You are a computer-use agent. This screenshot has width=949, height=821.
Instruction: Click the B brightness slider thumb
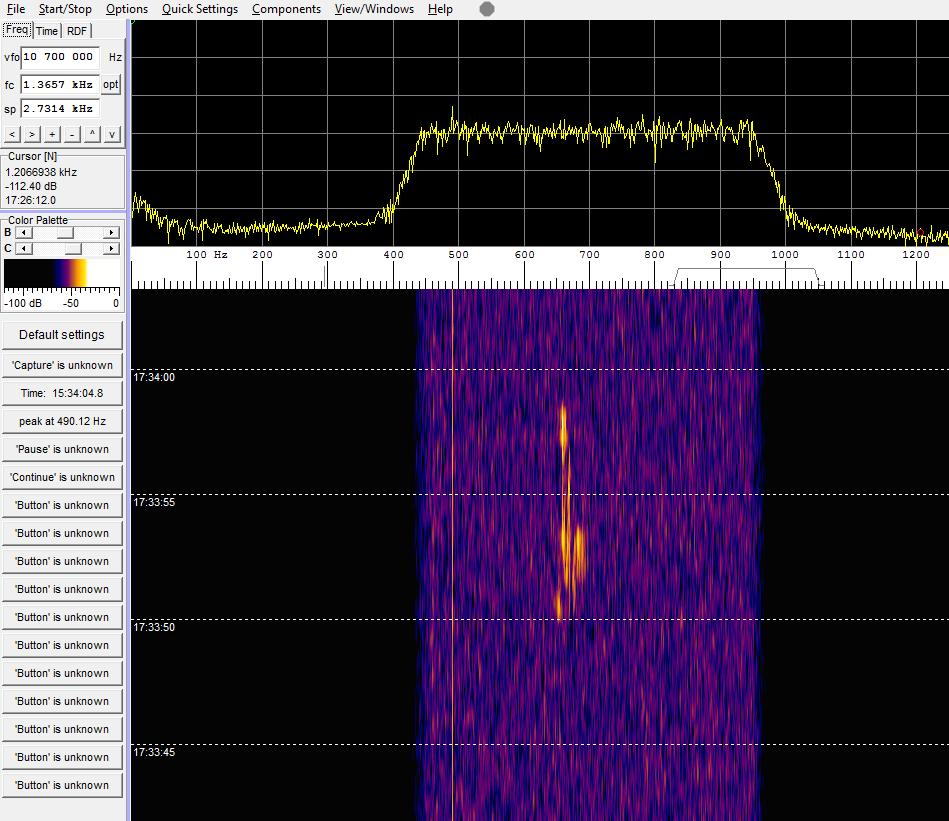65,233
